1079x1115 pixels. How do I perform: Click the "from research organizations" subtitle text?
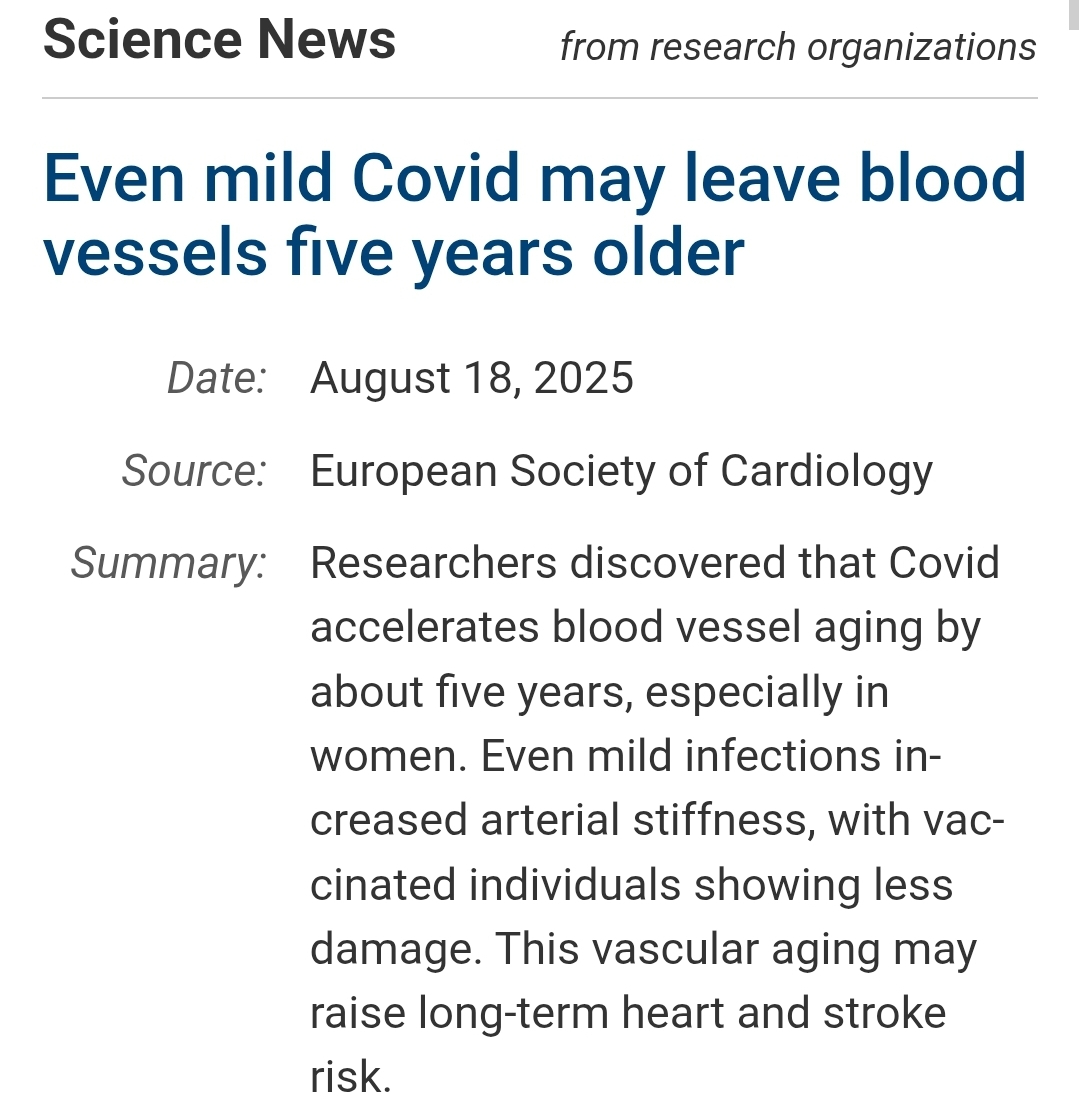(797, 46)
